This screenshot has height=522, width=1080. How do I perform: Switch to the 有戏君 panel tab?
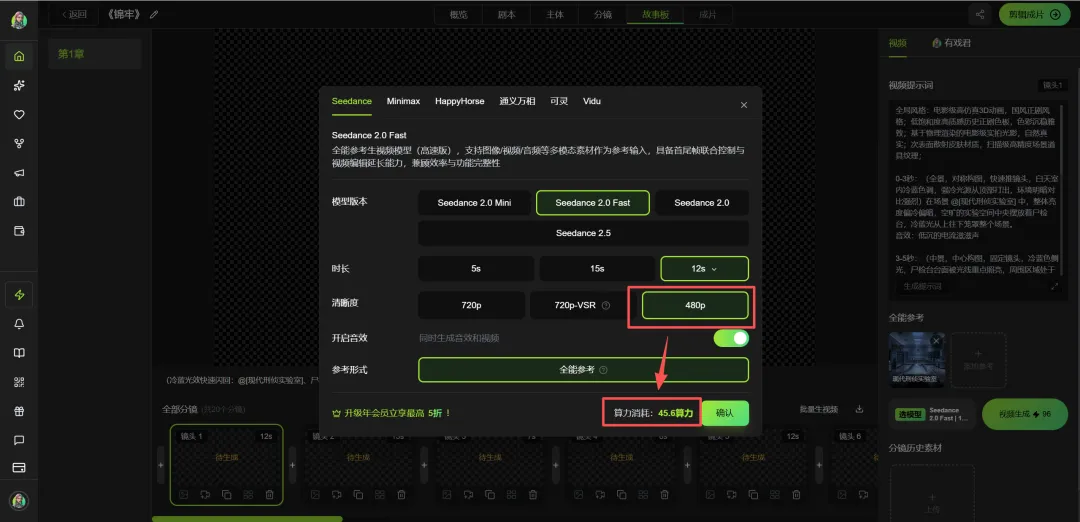point(951,43)
